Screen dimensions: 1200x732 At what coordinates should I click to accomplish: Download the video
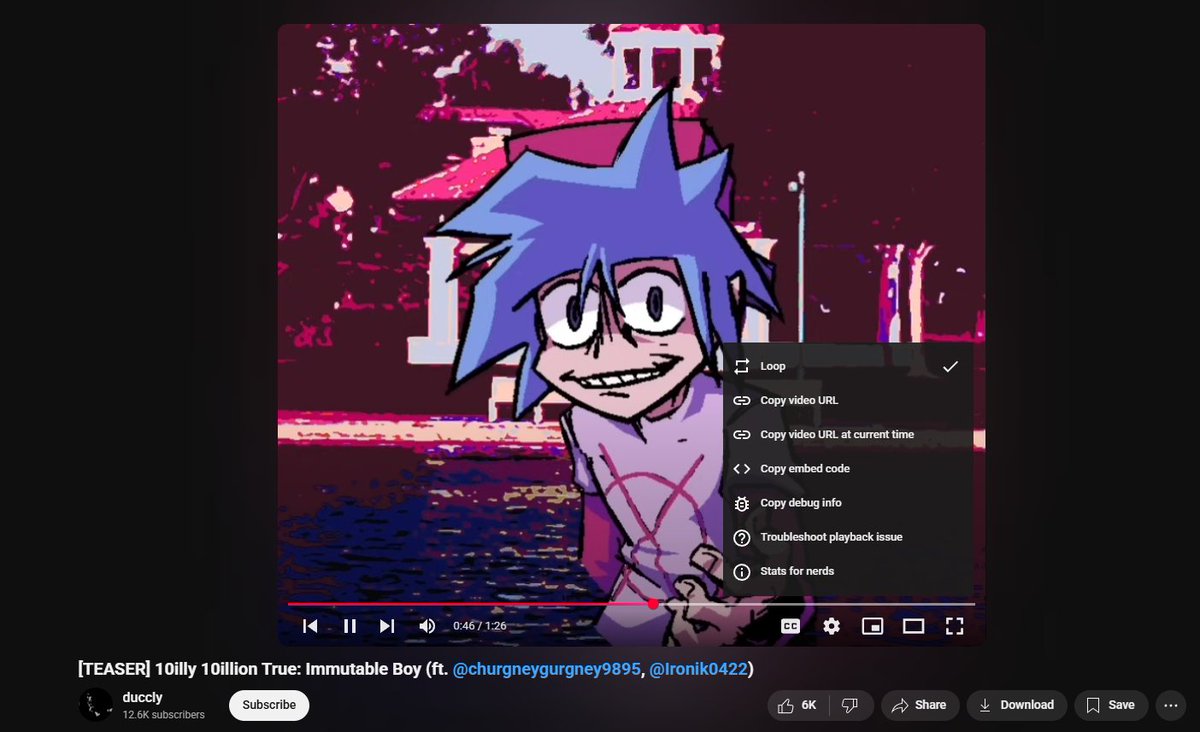click(1016, 705)
